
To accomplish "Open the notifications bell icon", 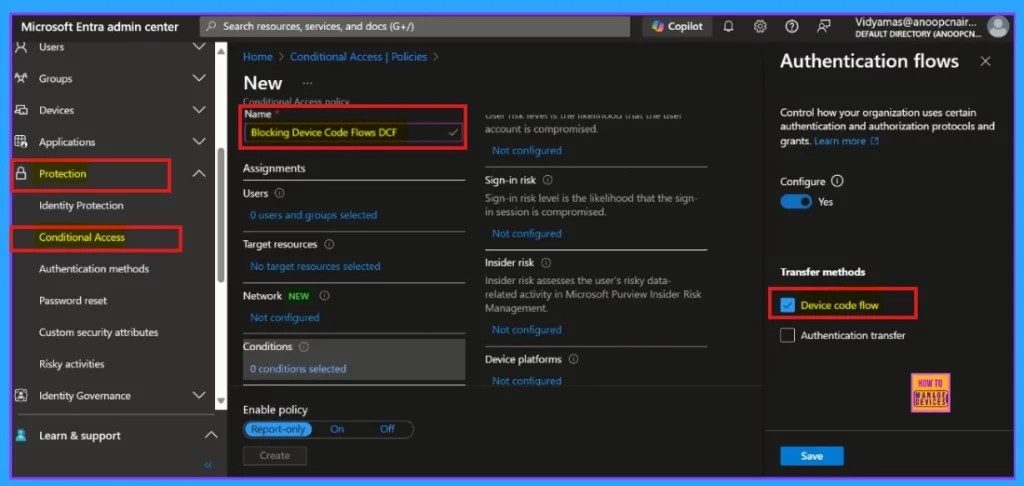I will click(x=728, y=27).
